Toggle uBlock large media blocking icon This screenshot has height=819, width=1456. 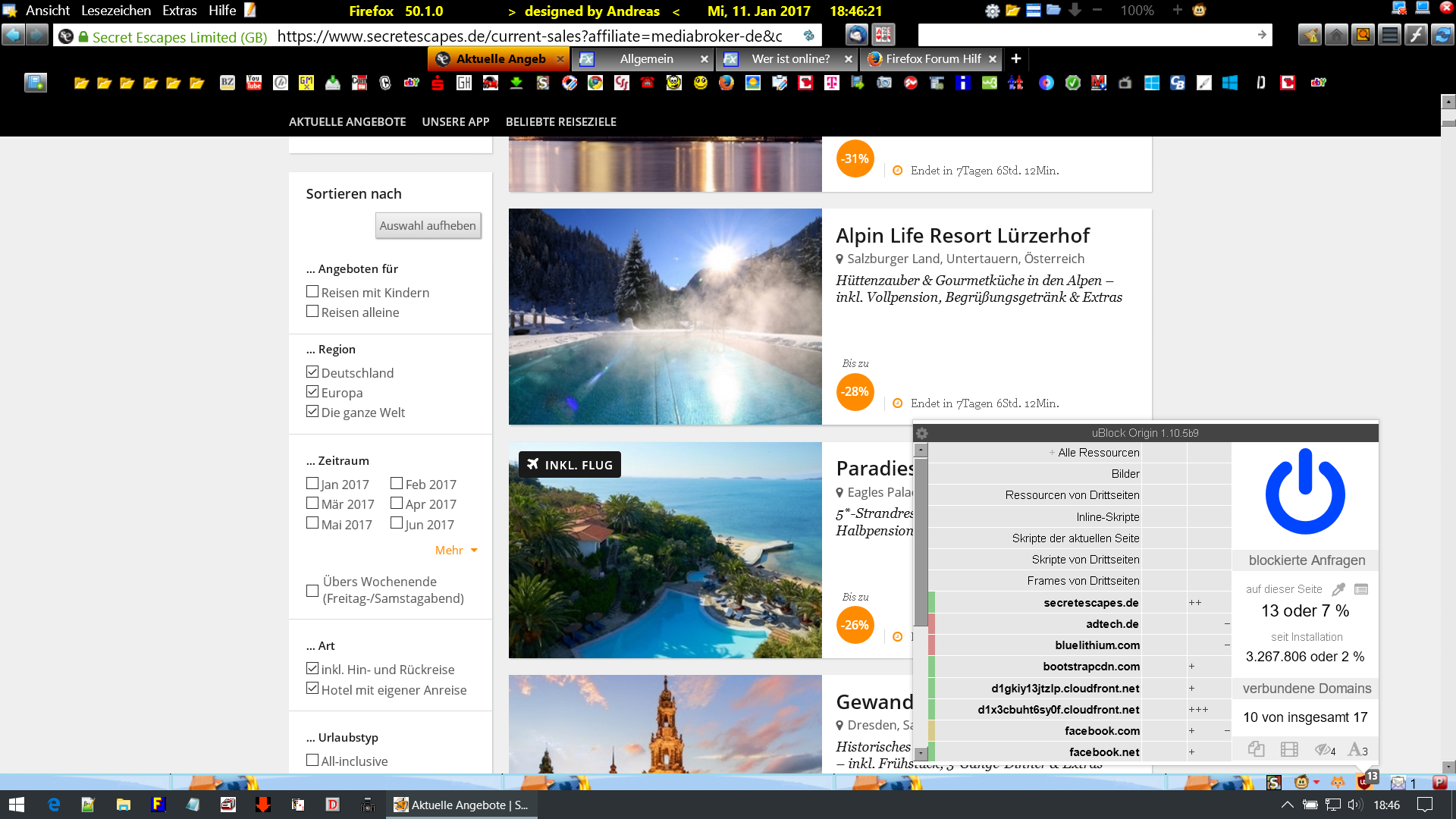[x=1289, y=749]
